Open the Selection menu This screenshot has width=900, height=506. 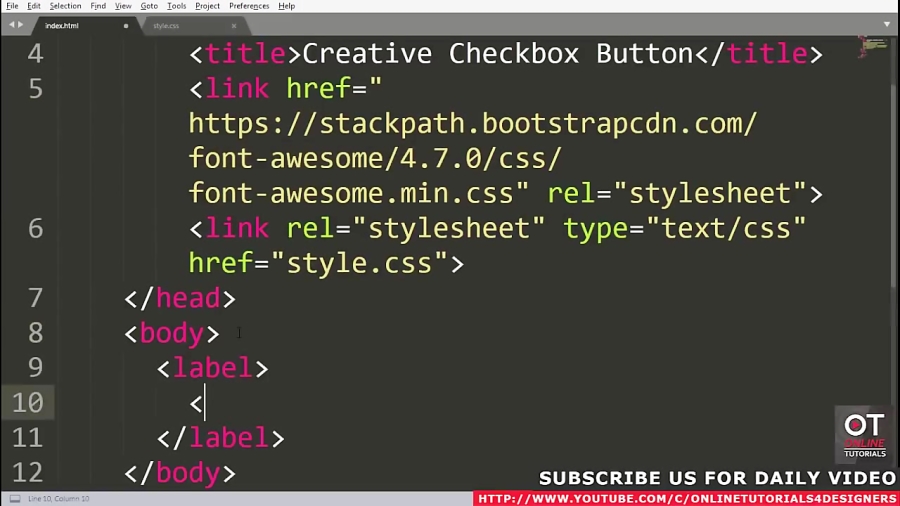(x=65, y=6)
